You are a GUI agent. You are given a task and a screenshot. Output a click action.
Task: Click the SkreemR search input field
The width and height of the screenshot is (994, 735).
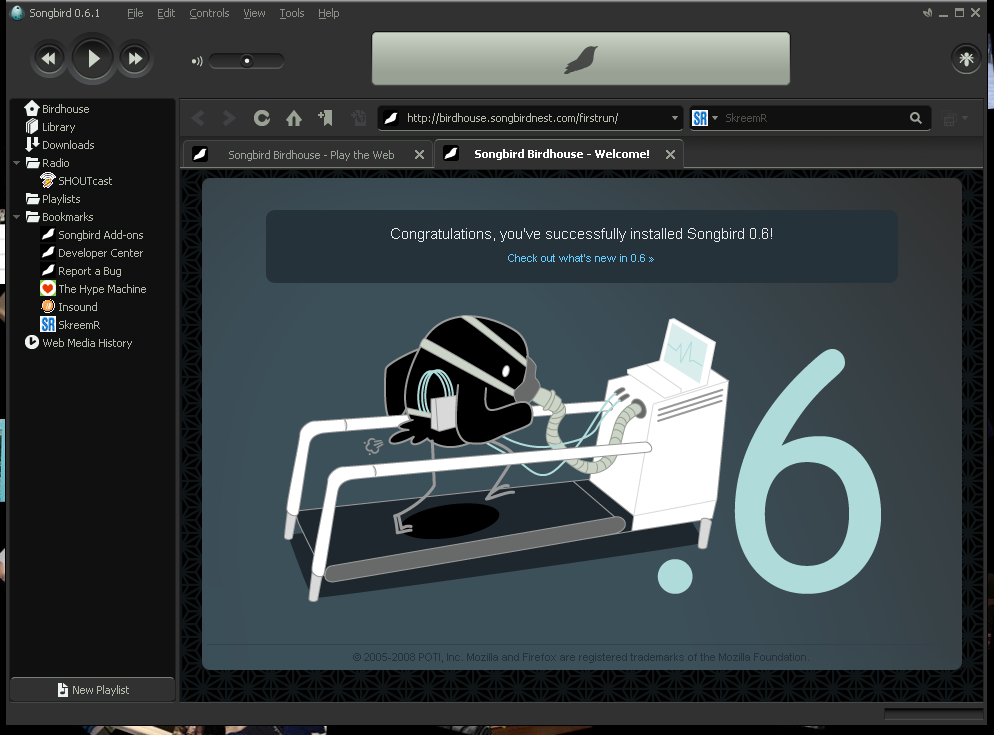[x=815, y=118]
